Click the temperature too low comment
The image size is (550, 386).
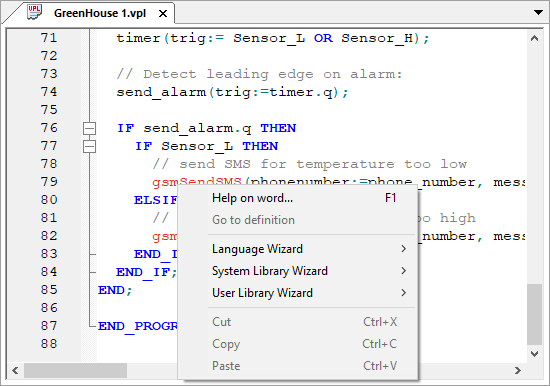[x=310, y=164]
